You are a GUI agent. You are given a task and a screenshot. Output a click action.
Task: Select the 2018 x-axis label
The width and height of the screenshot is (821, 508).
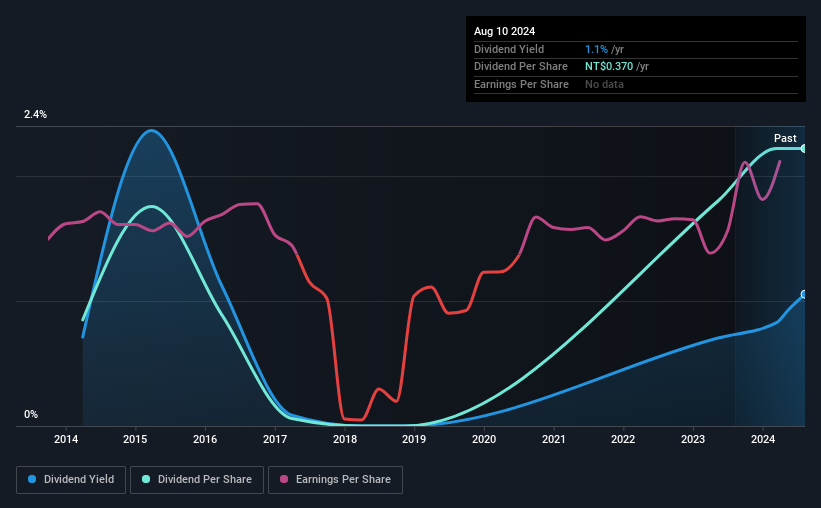pos(345,439)
